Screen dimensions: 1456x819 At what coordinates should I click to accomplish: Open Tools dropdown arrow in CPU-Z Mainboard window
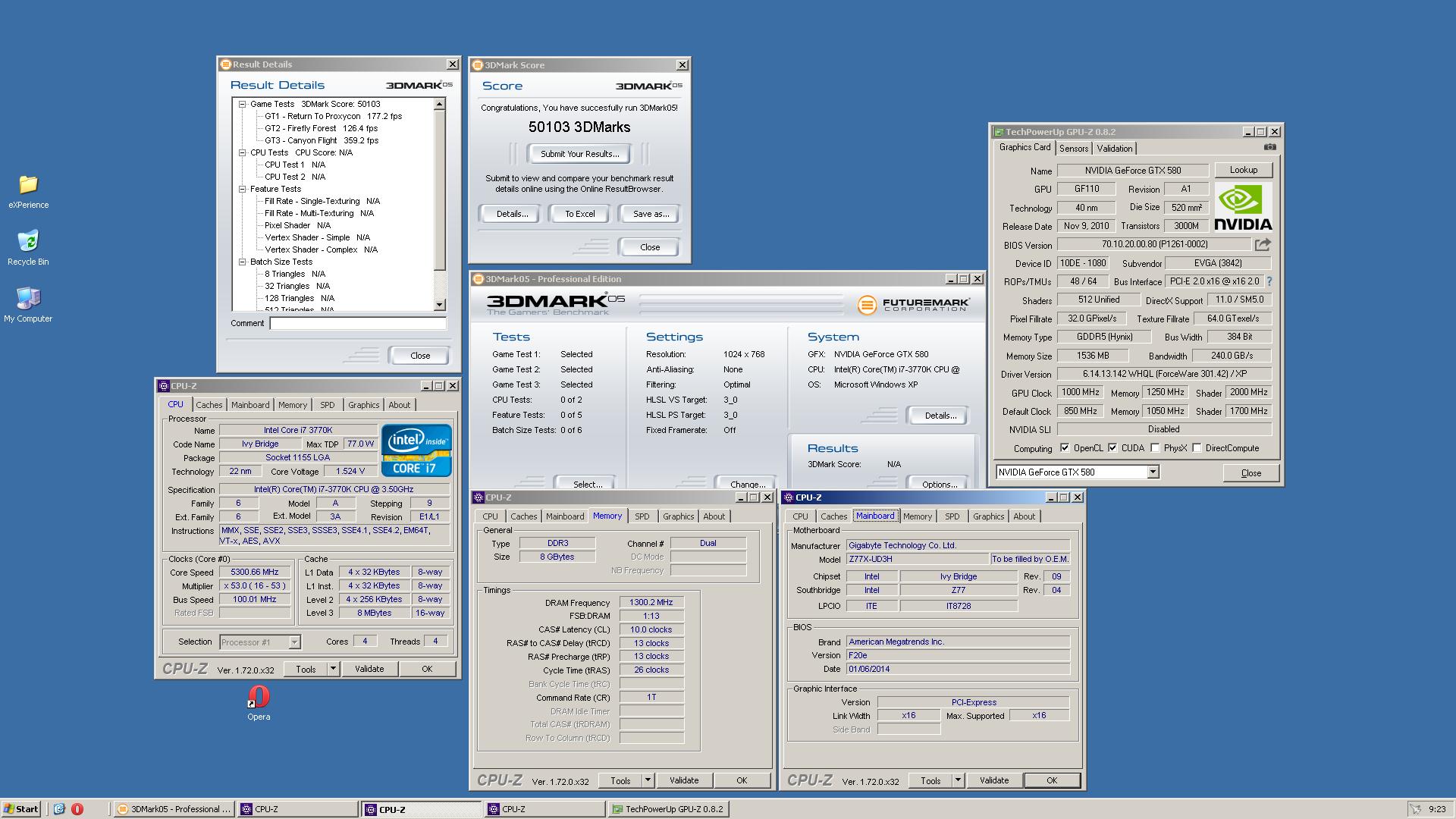point(958,780)
